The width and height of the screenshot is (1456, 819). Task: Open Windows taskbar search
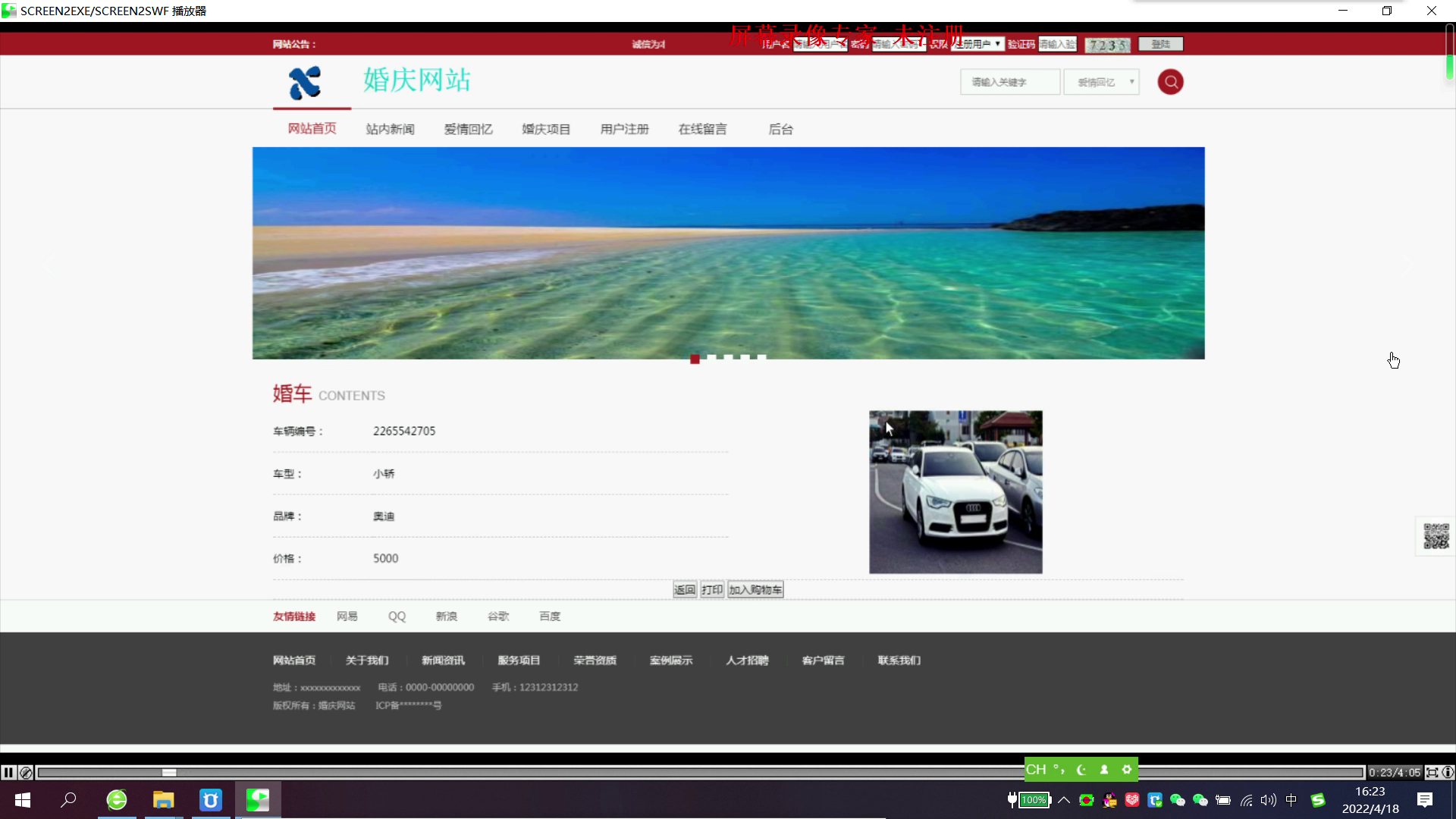[68, 800]
